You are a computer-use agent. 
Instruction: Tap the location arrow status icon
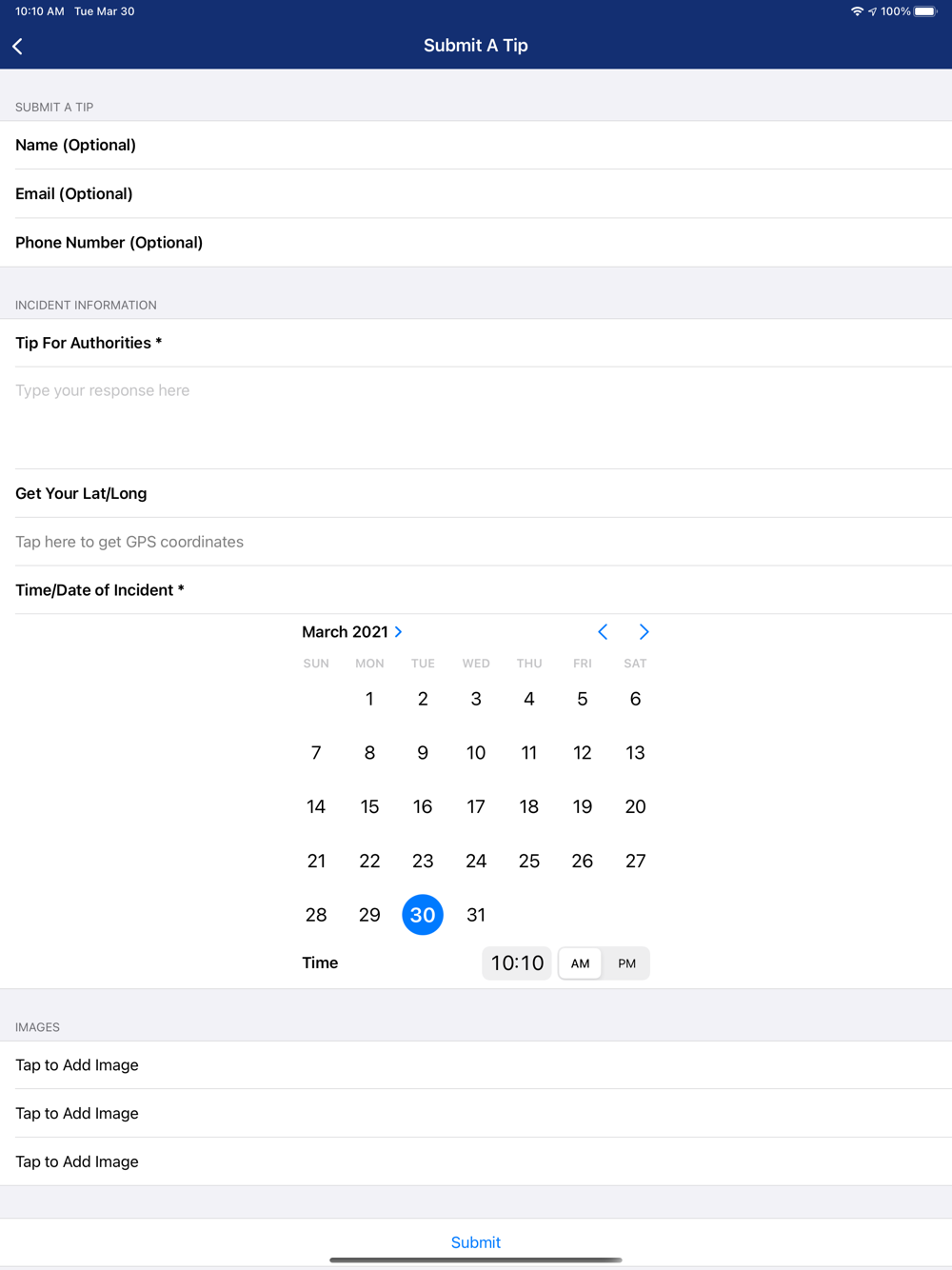click(872, 11)
